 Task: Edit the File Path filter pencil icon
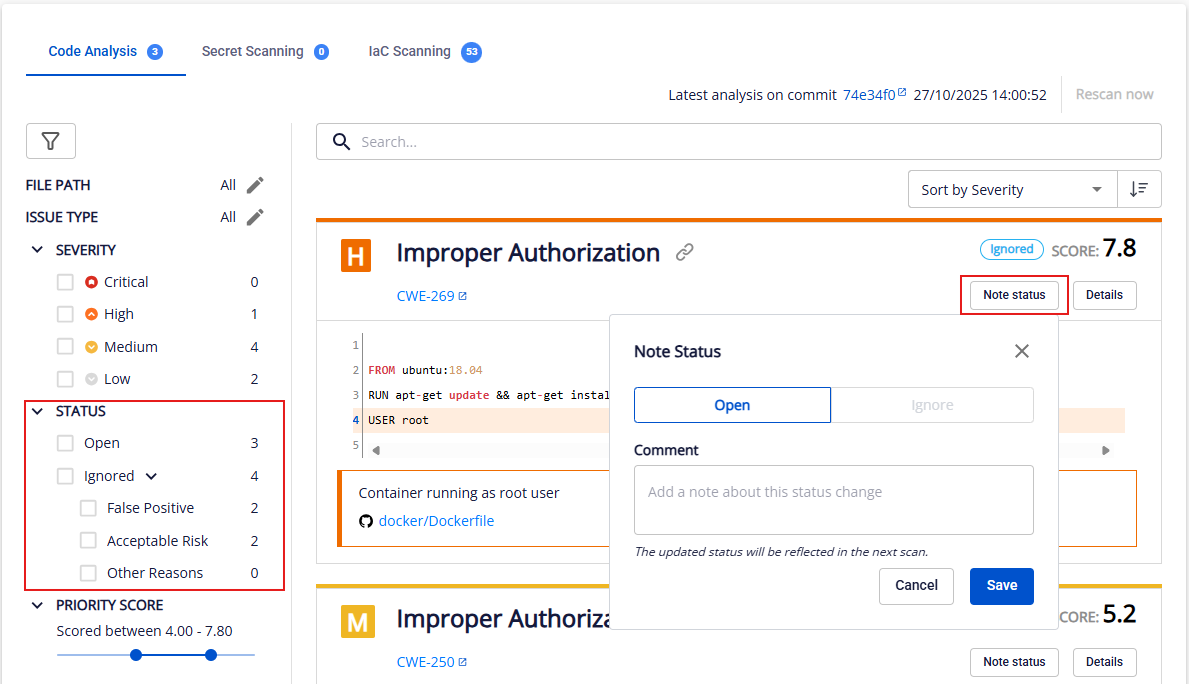tap(255, 185)
